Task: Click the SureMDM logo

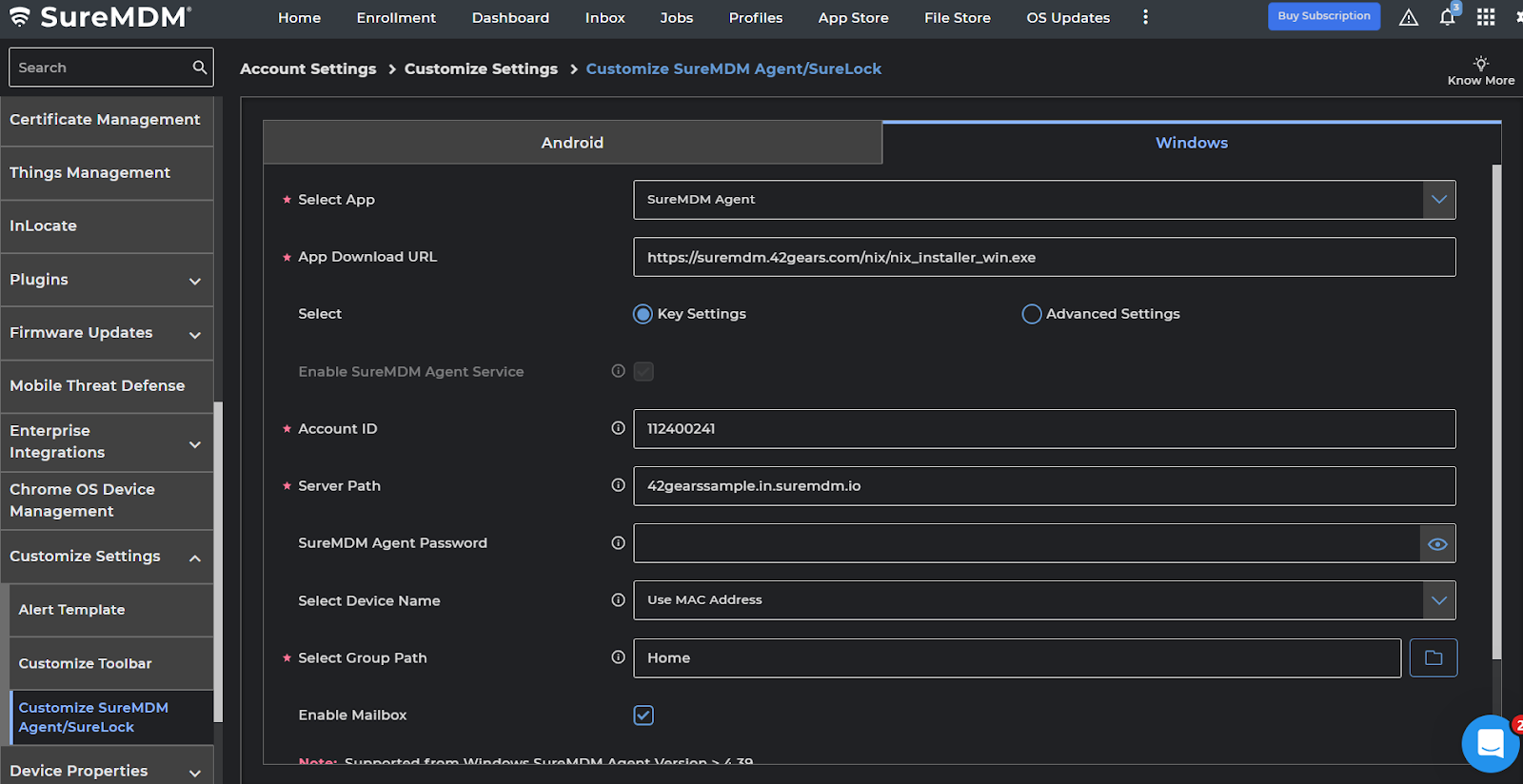Action: point(99,16)
